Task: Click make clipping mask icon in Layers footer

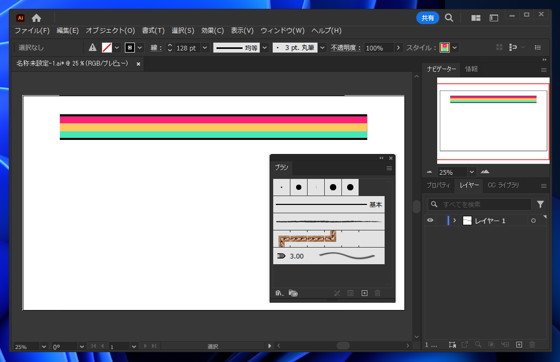Action: pos(491,345)
